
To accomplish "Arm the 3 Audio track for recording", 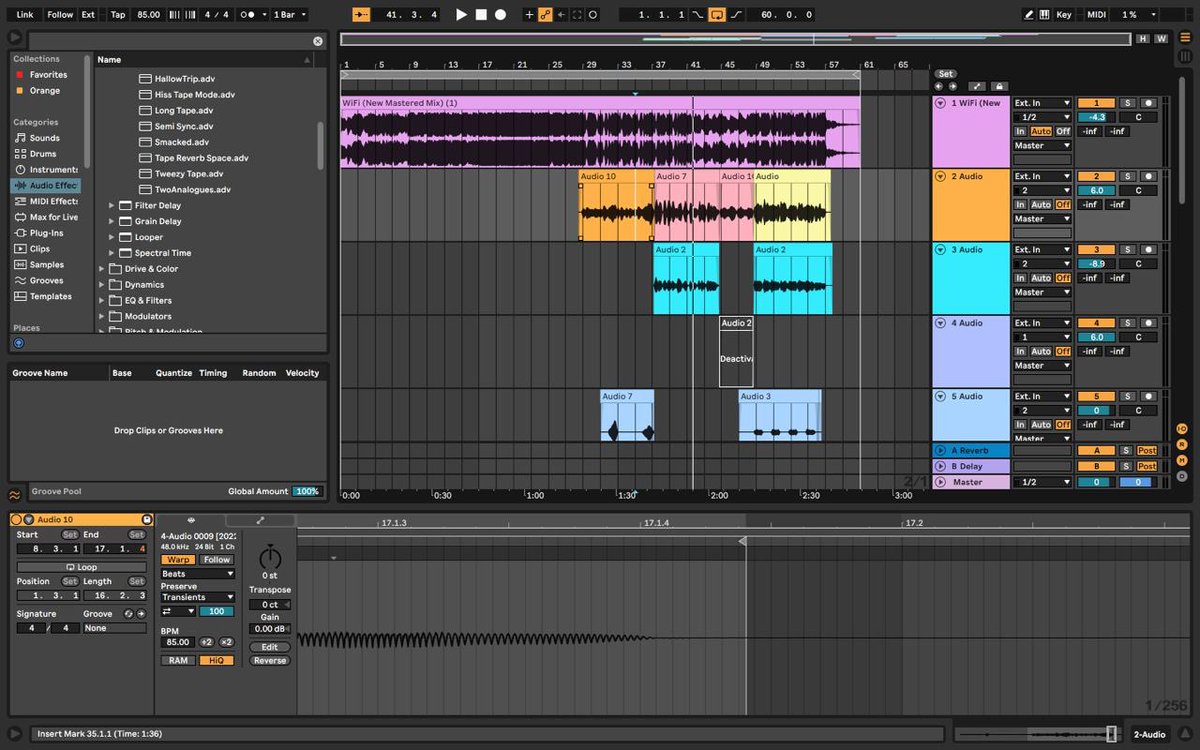I will point(1149,250).
